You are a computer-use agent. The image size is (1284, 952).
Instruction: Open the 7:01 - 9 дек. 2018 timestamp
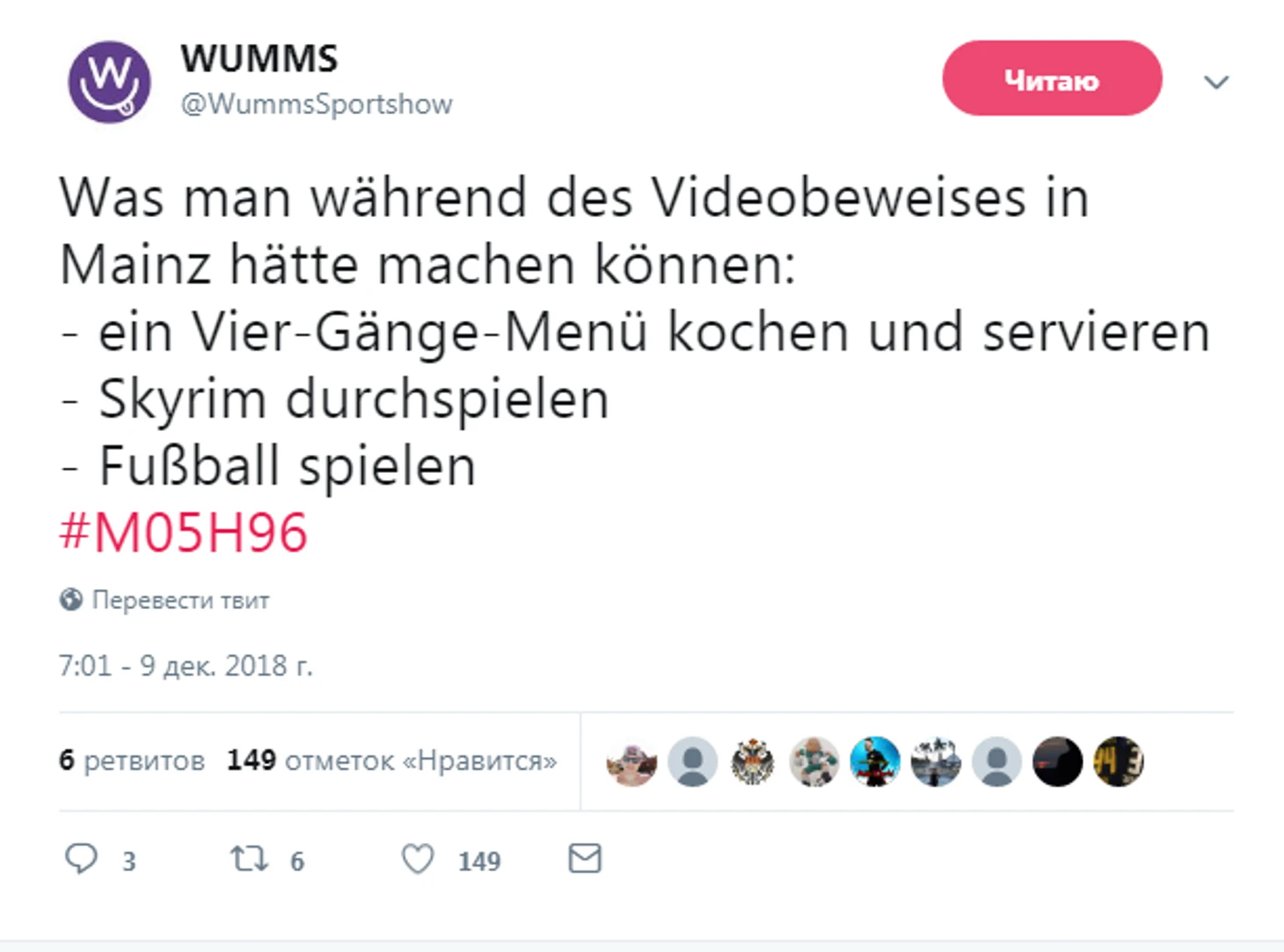tap(186, 665)
